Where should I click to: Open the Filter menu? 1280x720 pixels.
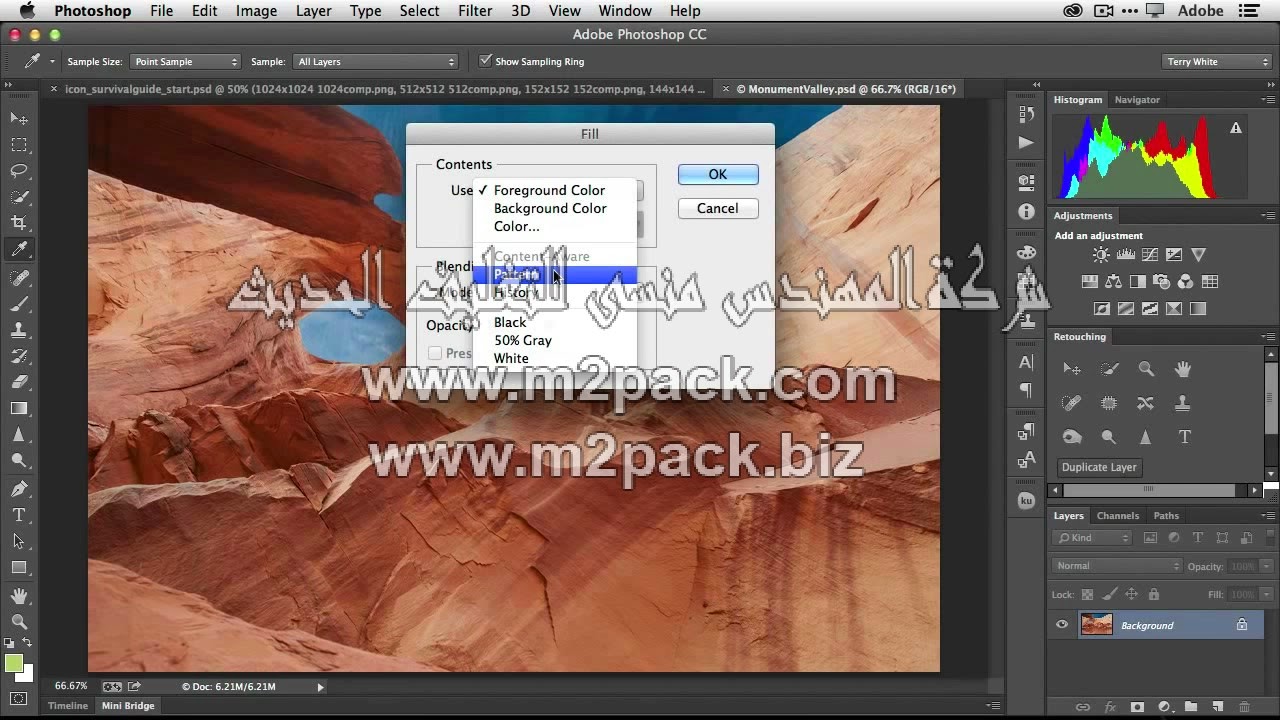475,11
